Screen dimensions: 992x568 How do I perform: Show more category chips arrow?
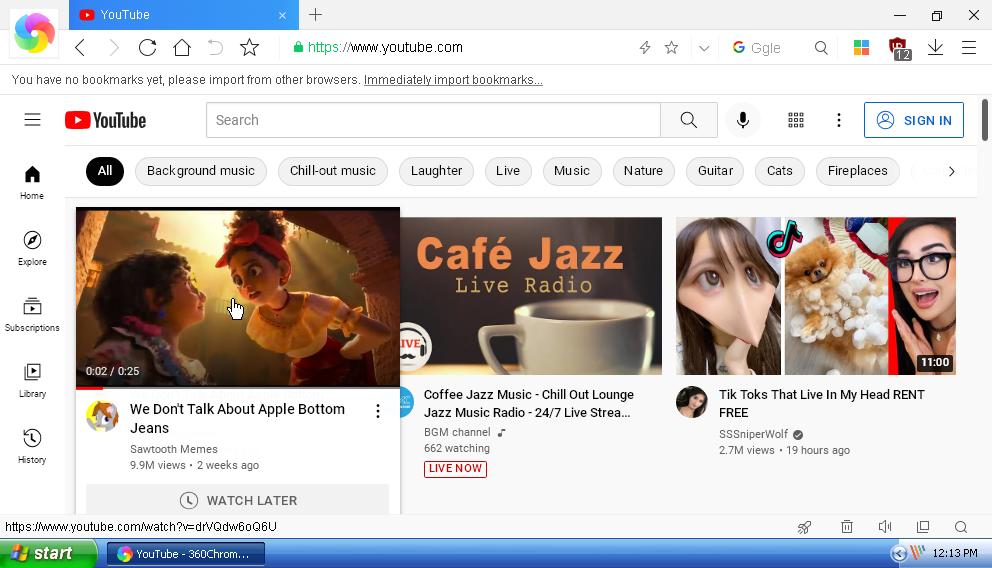click(x=952, y=171)
